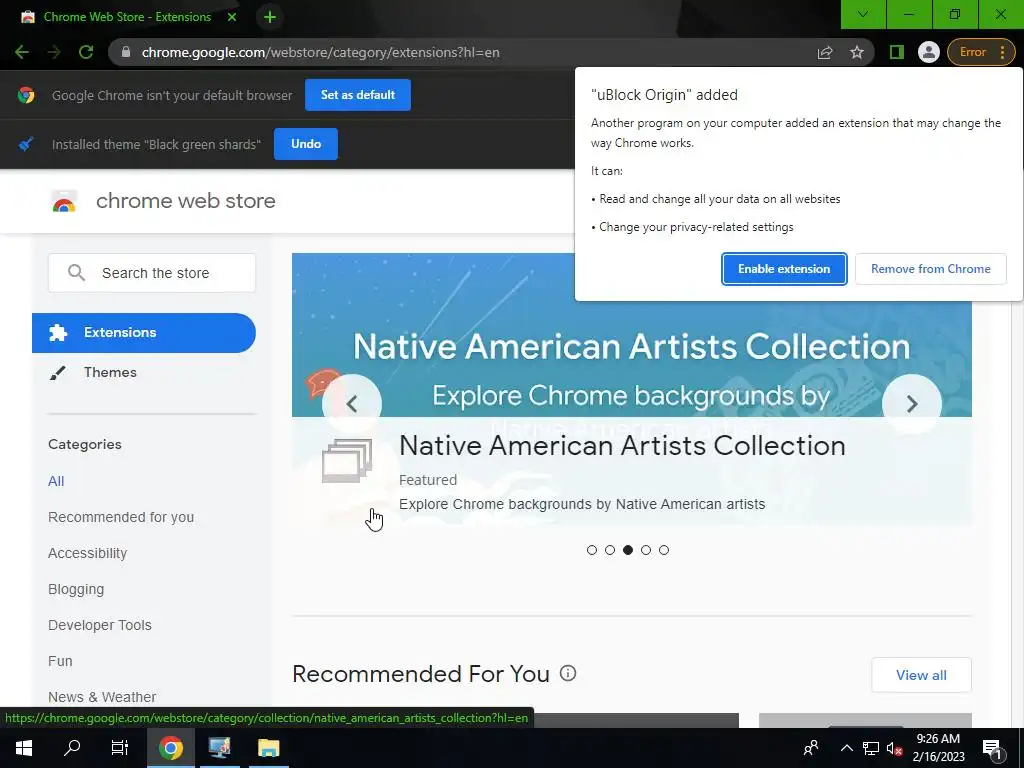Open the Fun category

[60, 661]
